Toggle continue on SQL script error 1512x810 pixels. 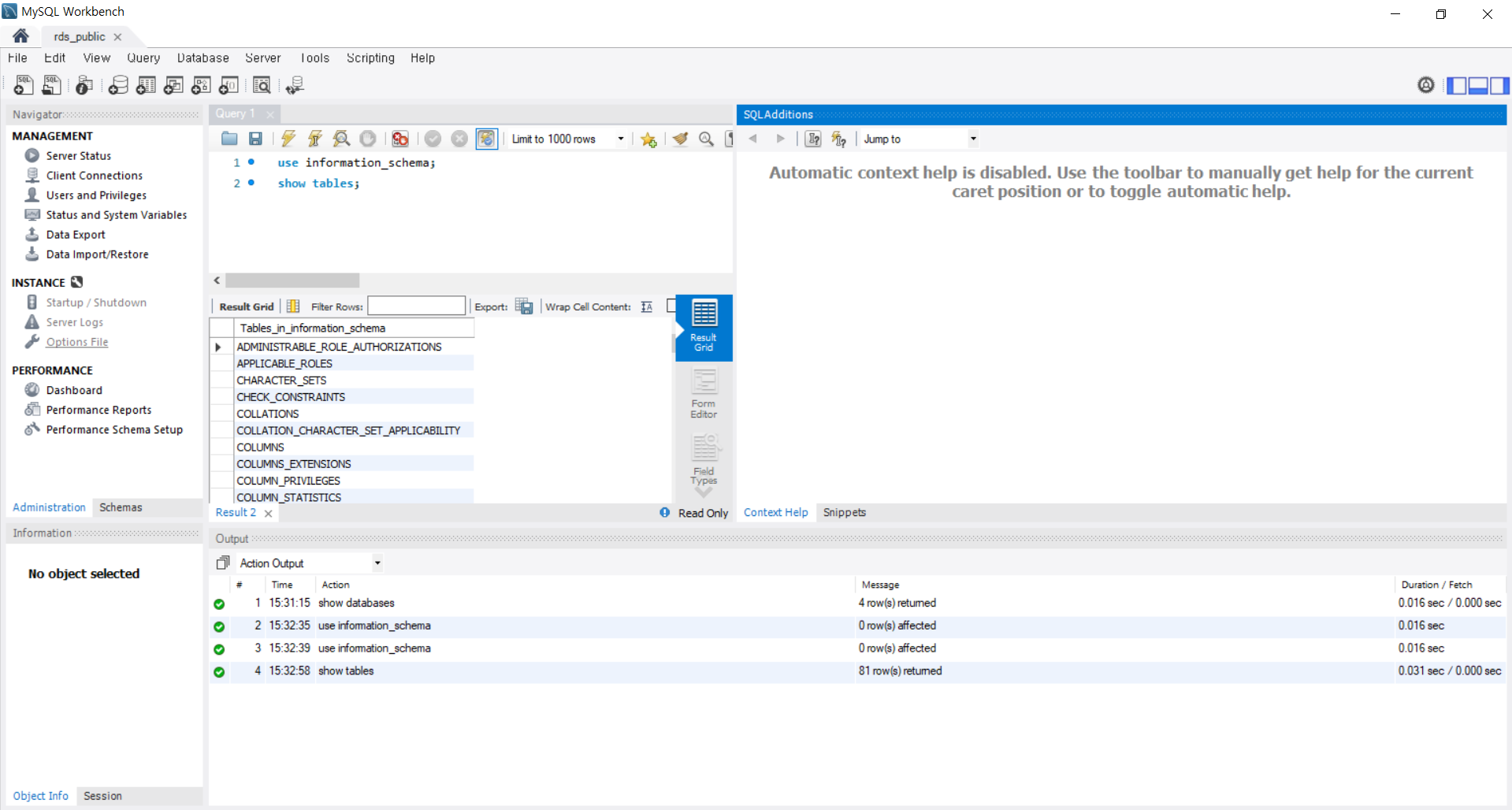(x=400, y=139)
